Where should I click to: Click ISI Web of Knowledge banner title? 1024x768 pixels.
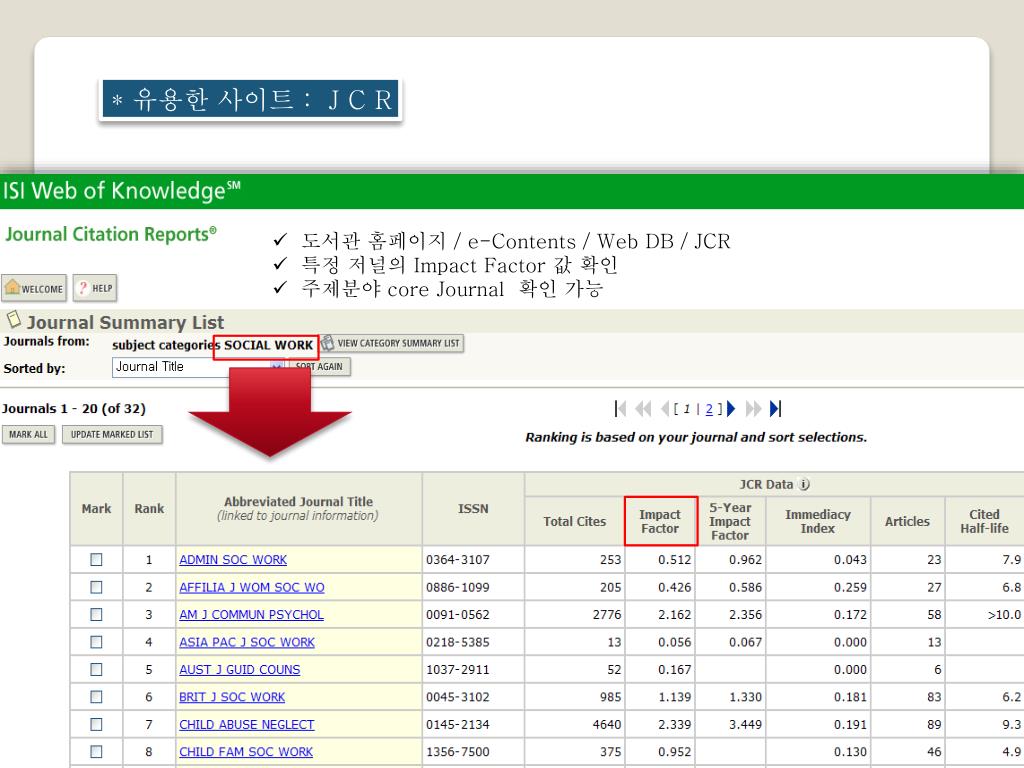[122, 191]
